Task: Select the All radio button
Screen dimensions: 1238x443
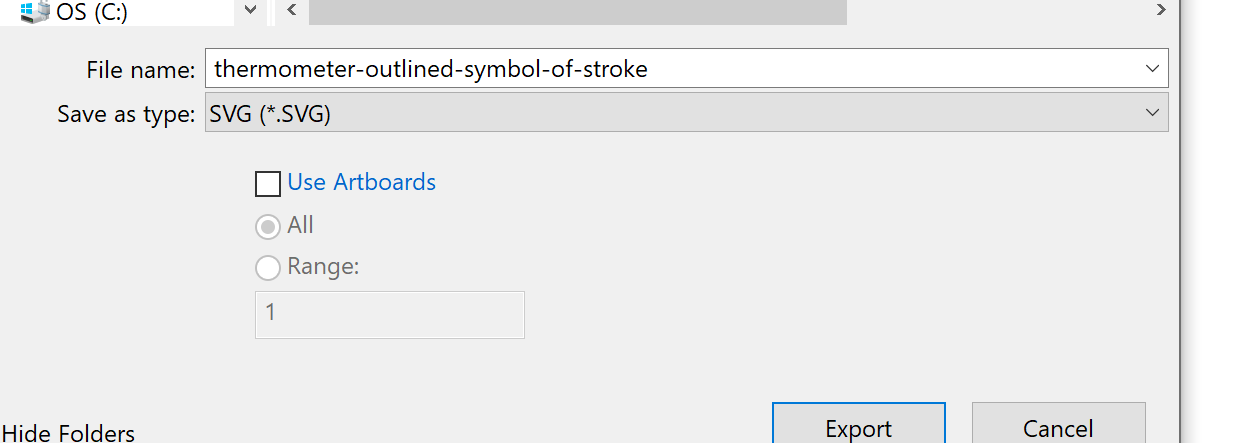Action: click(x=268, y=227)
